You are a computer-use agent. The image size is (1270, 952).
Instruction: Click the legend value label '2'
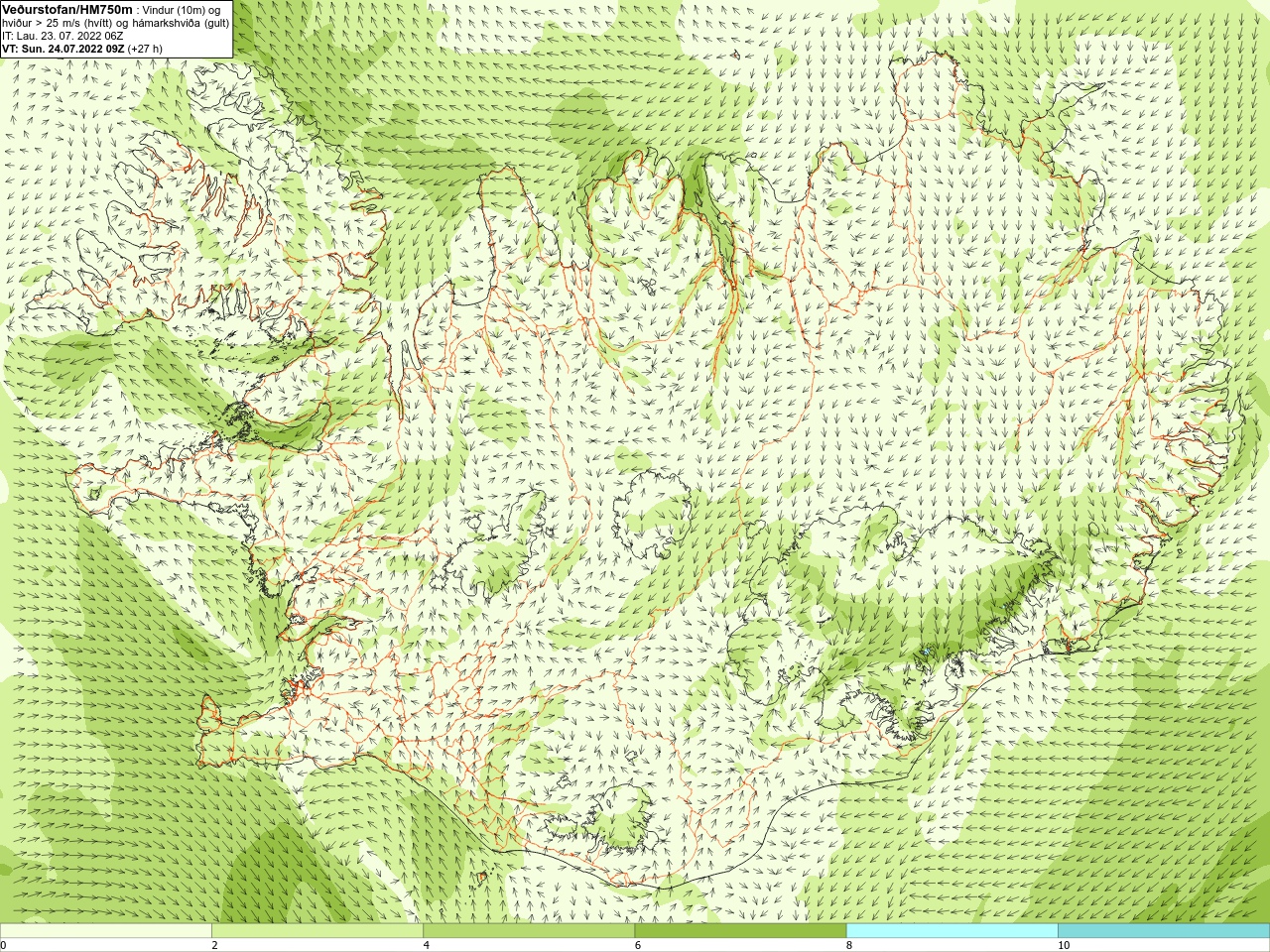pyautogui.click(x=214, y=946)
